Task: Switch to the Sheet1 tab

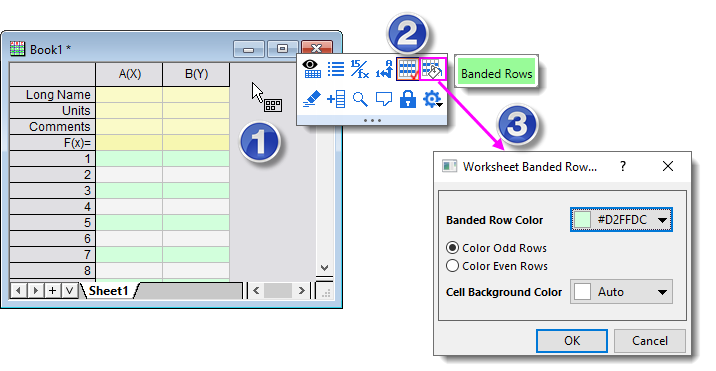Action: (x=109, y=291)
